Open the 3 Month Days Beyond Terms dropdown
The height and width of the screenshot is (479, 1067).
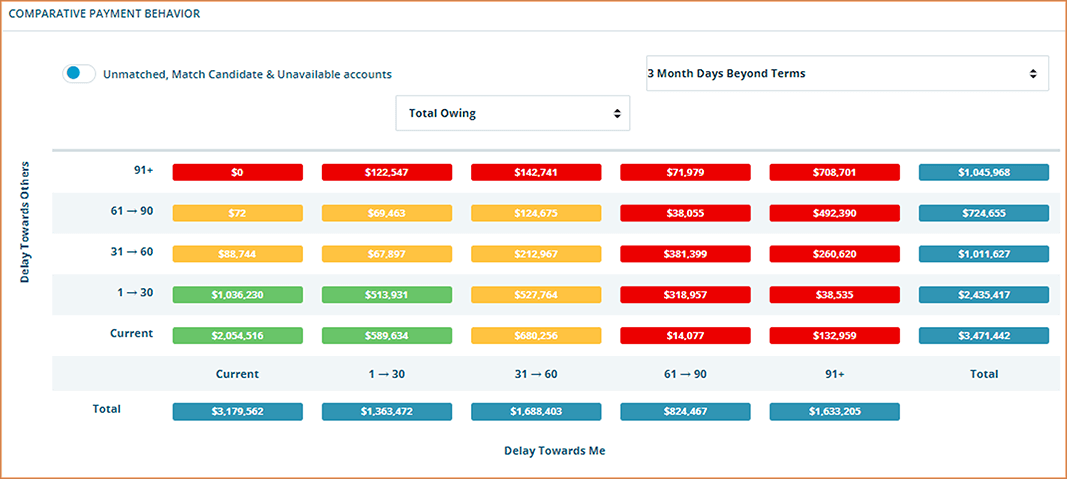click(847, 73)
